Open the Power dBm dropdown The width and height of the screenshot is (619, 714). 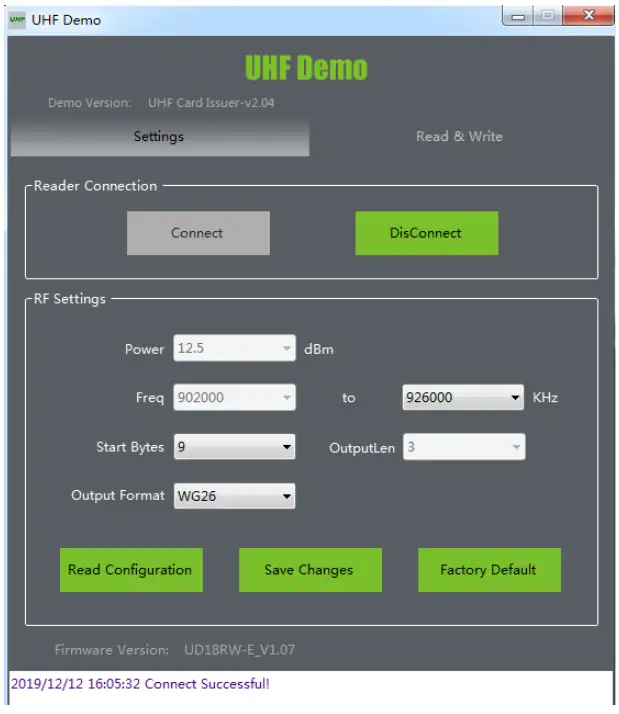234,348
